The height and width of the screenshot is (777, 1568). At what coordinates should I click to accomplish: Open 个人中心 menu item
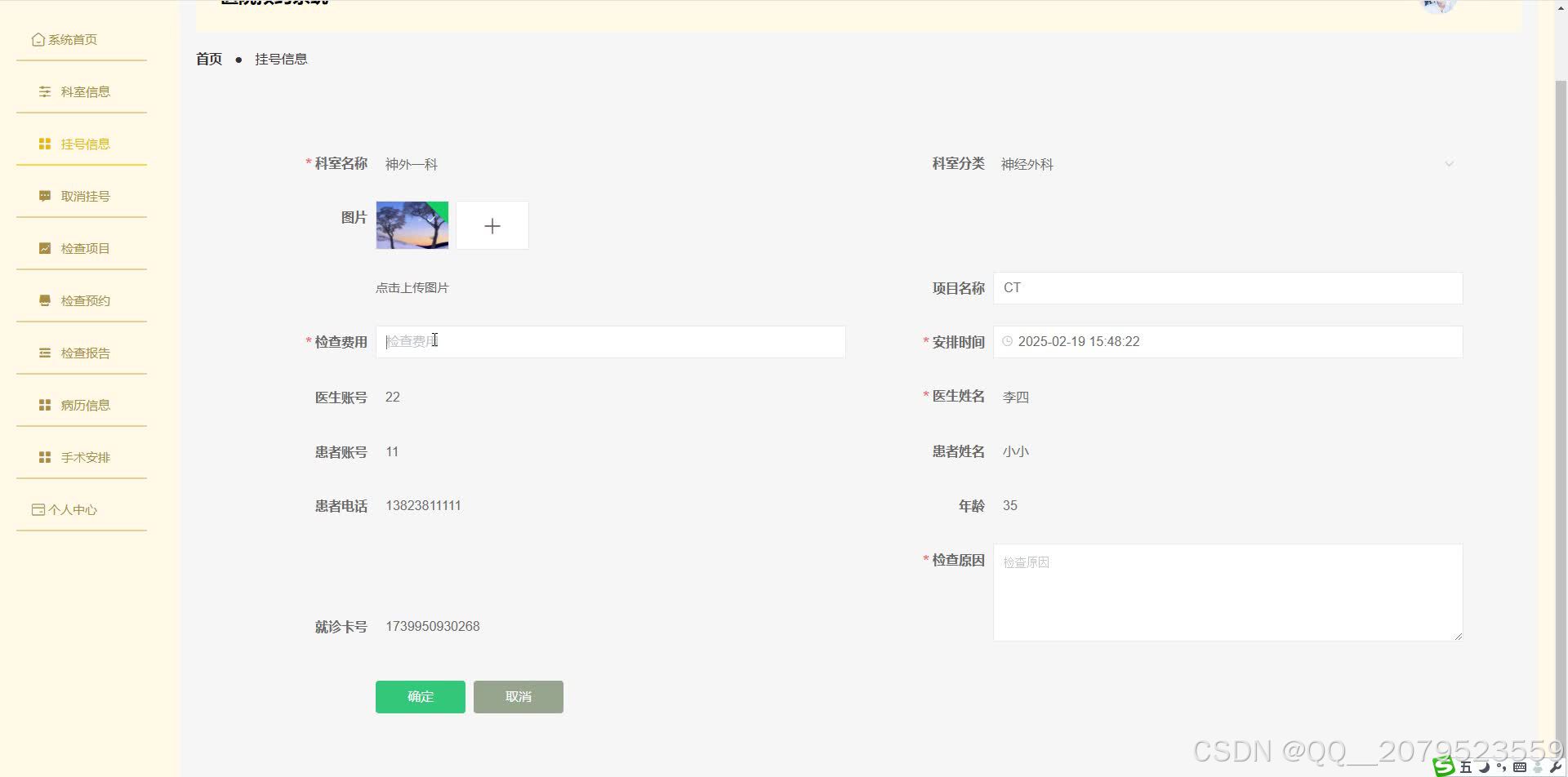(82, 509)
